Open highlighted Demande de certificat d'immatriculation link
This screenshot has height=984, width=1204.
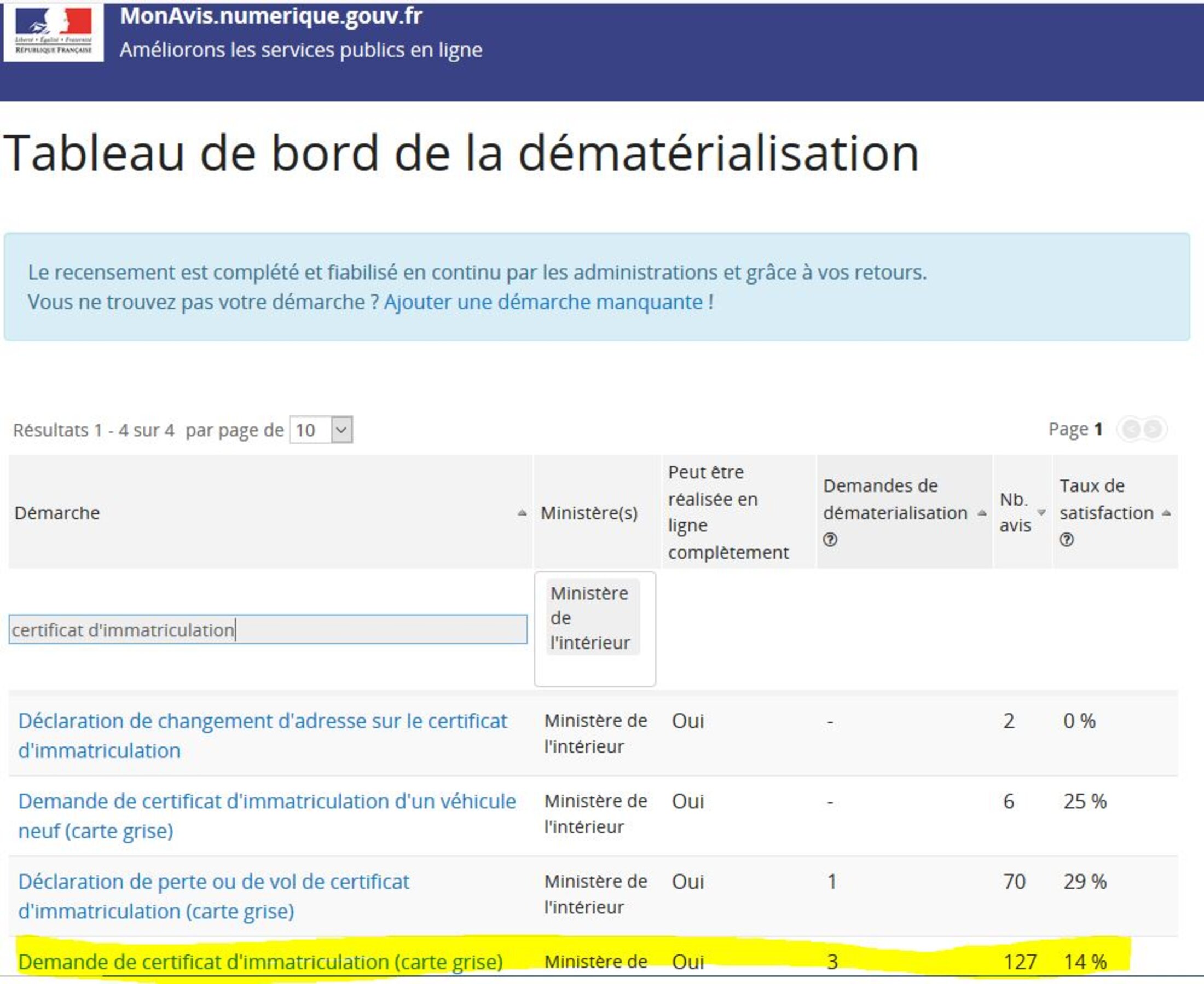pos(260,962)
